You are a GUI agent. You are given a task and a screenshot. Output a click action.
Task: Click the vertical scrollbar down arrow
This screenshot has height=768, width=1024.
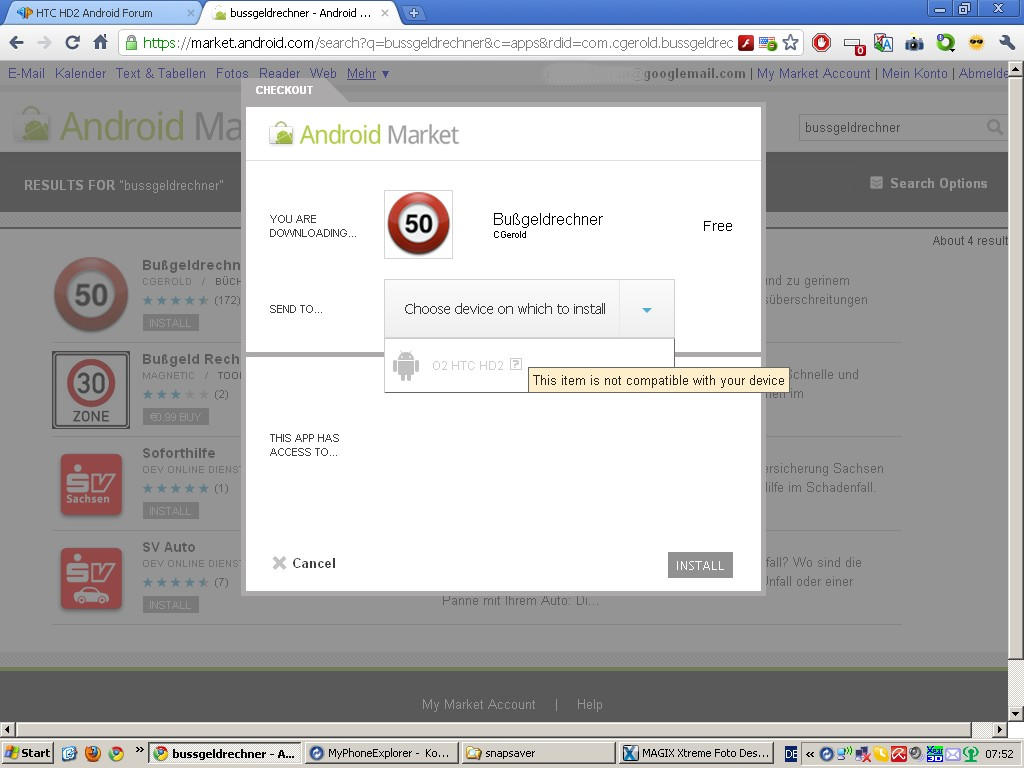1015,713
